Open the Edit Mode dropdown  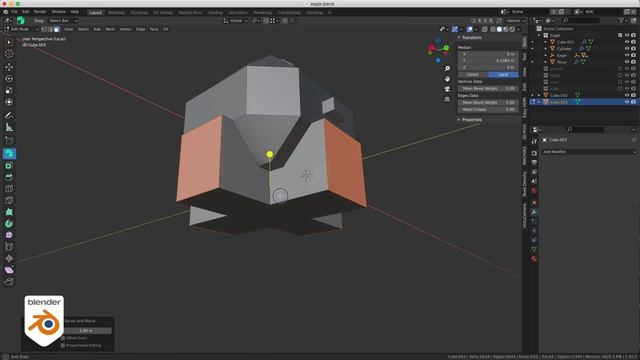(x=21, y=29)
